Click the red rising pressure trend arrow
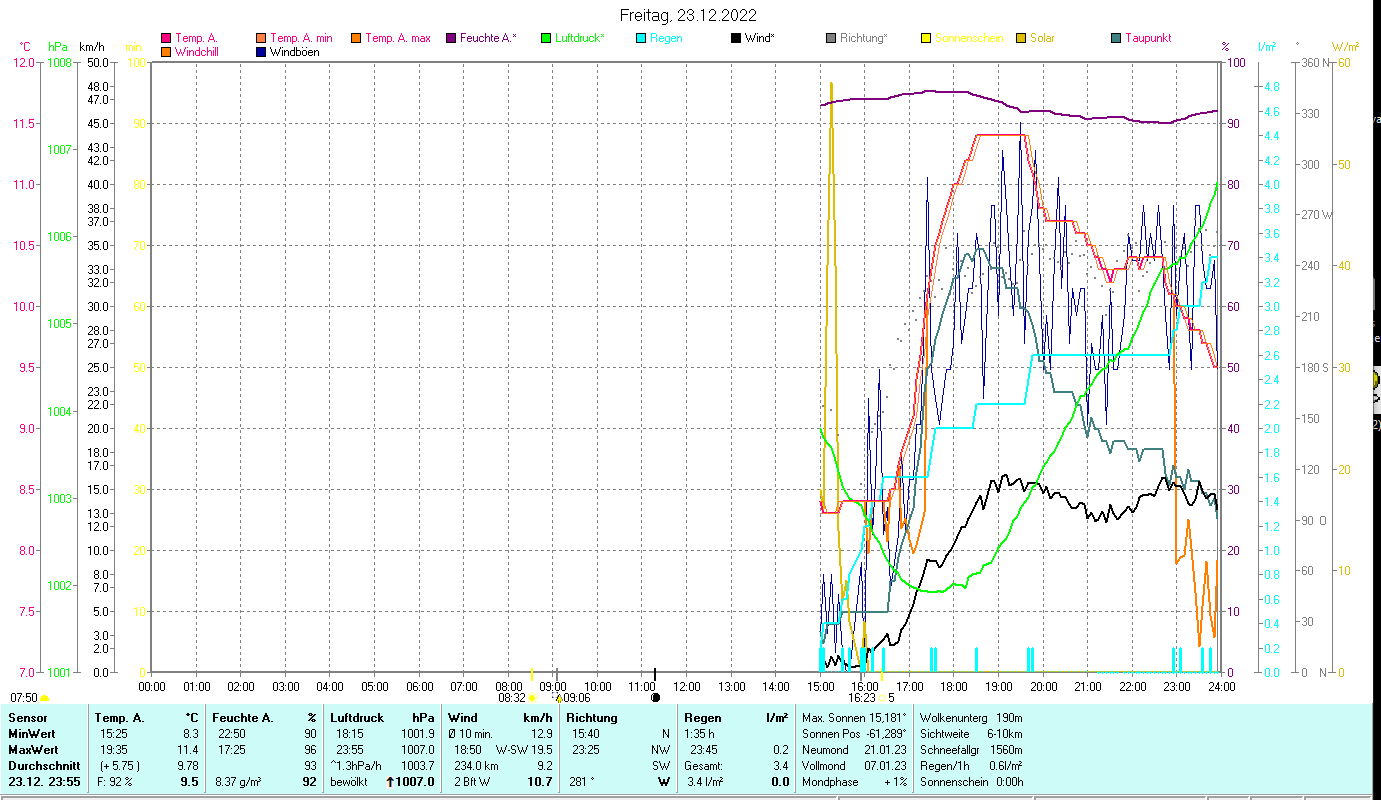 (391, 782)
